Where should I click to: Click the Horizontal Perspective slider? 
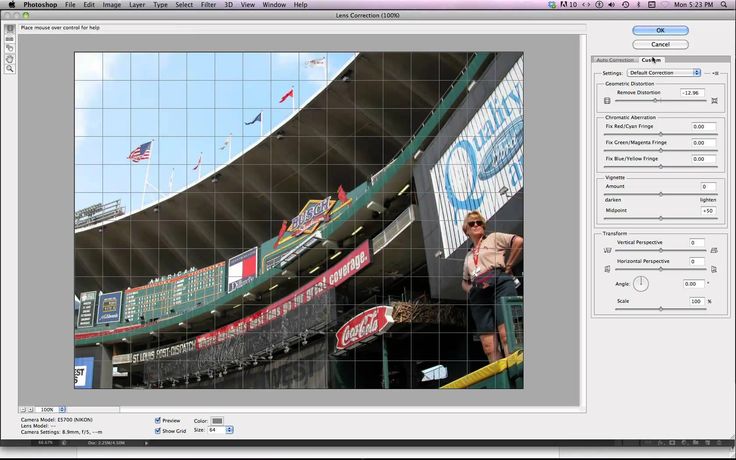[661, 269]
